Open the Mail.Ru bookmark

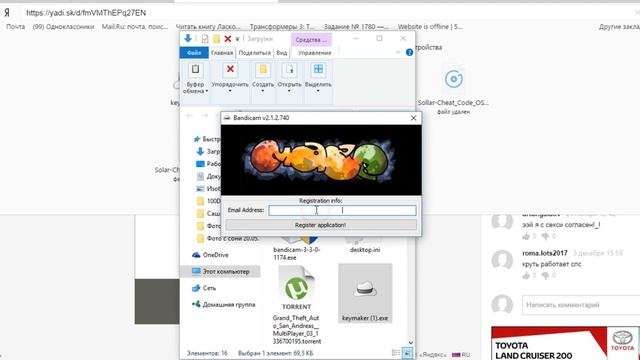(135, 27)
